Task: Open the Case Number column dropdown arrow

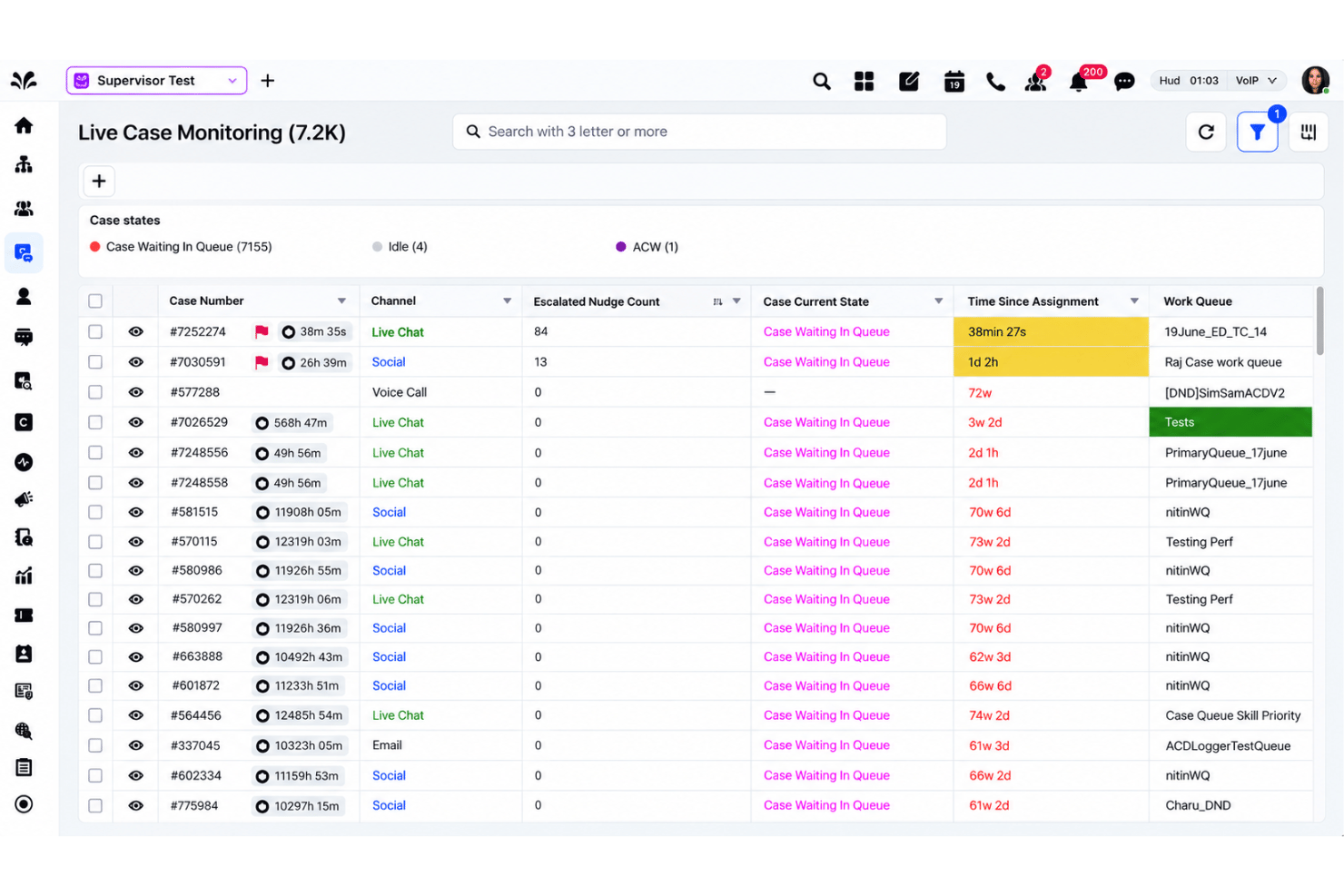Action: 342,301
